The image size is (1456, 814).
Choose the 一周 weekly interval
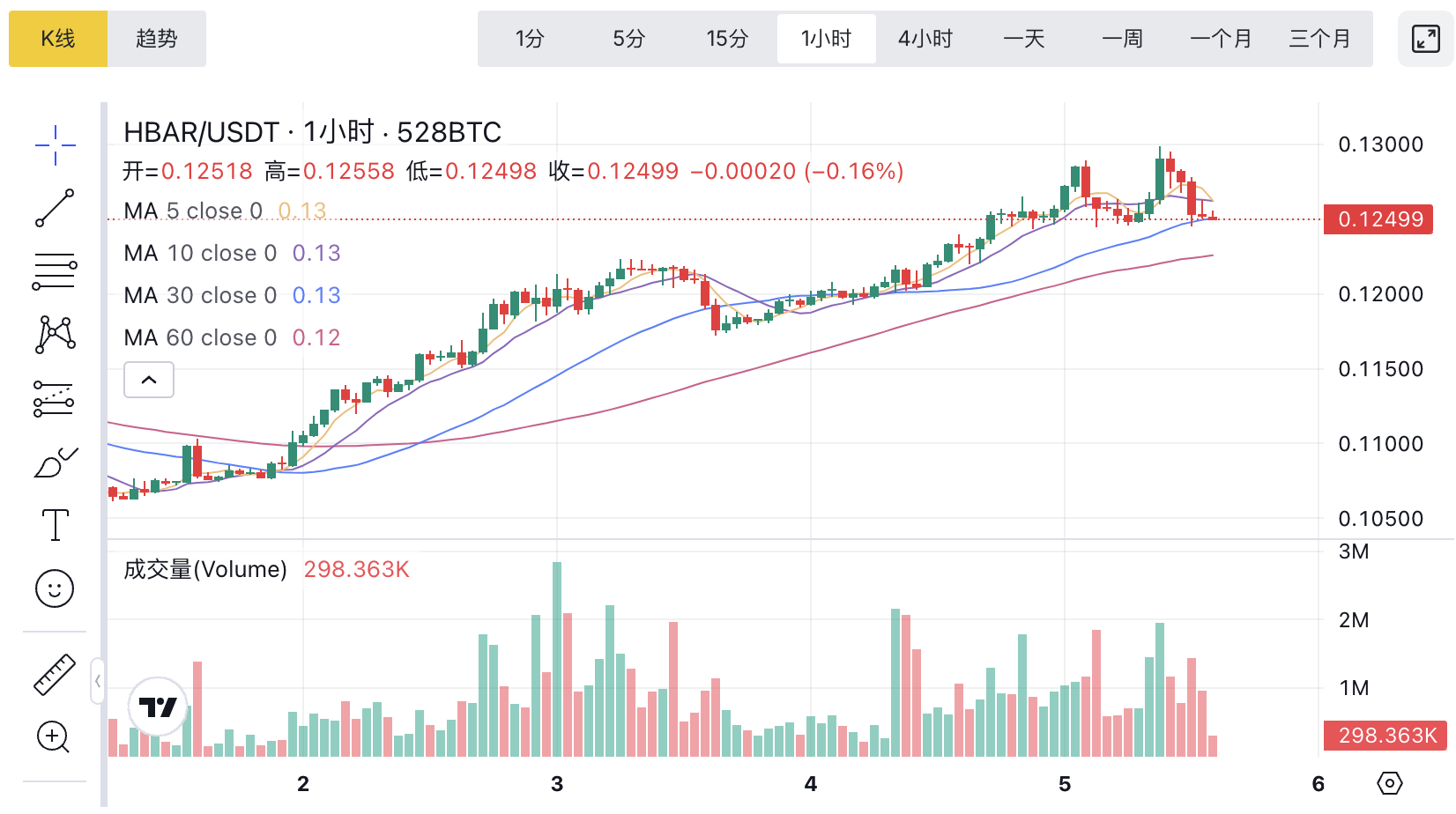[x=1122, y=39]
